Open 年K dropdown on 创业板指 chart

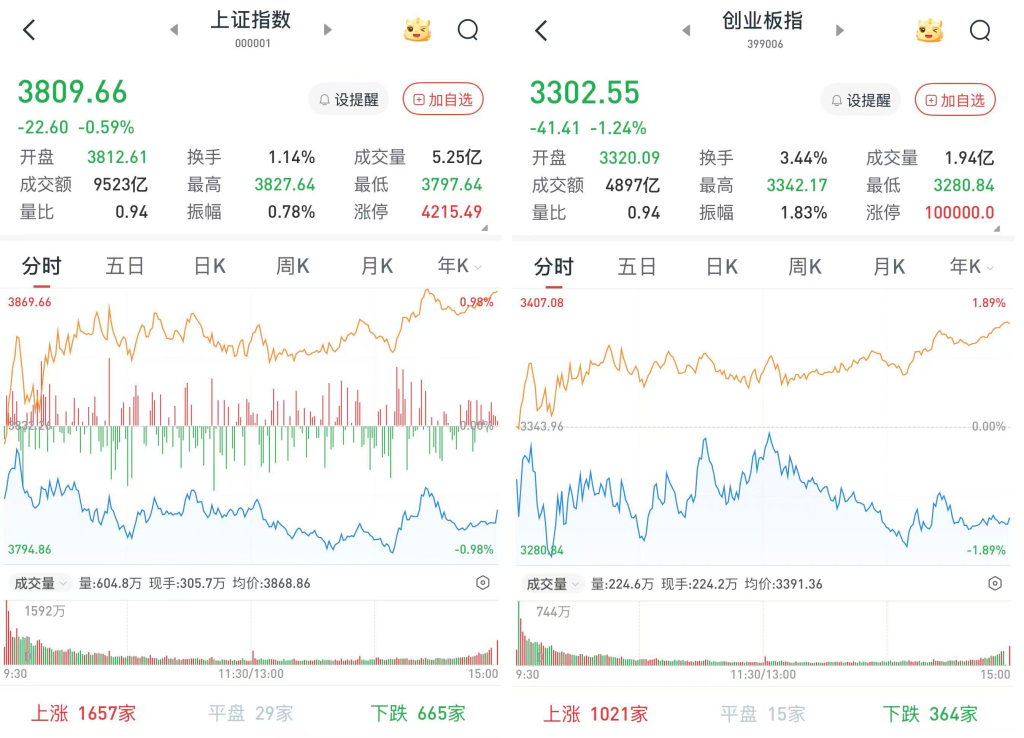(971, 266)
